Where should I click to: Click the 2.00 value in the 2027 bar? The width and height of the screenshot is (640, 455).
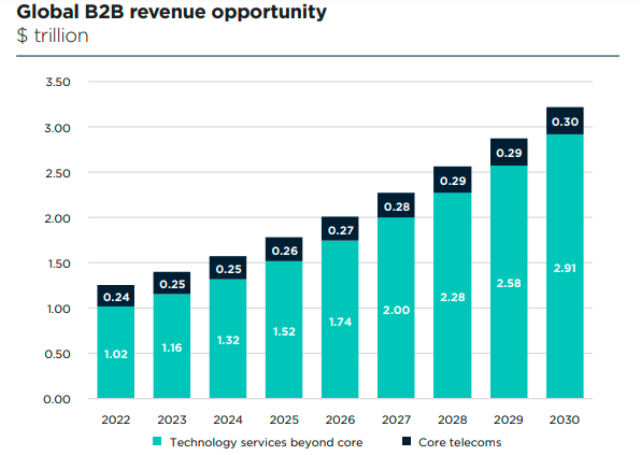(x=396, y=310)
